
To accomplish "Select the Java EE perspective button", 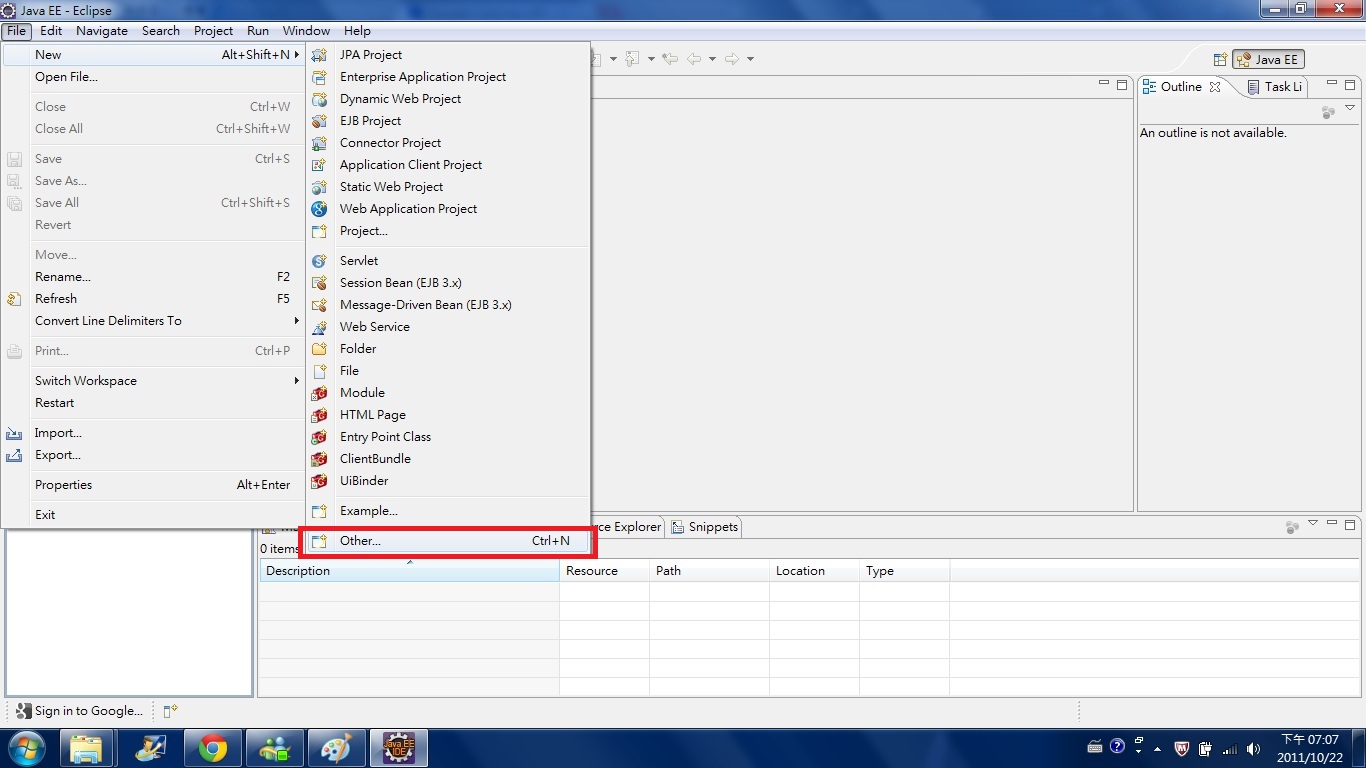I will 1268,60.
